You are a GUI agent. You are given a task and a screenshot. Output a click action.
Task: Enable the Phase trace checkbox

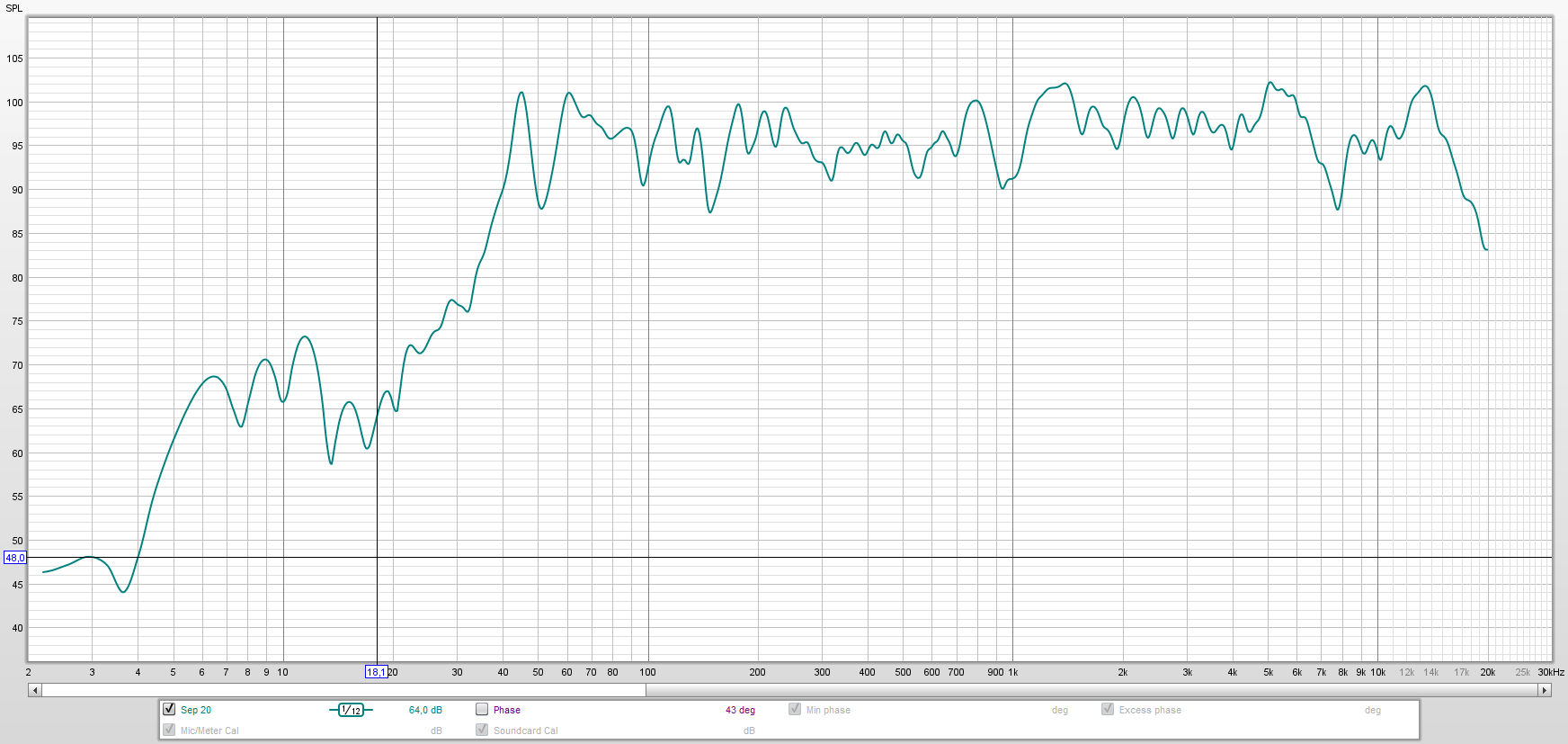pyautogui.click(x=482, y=709)
